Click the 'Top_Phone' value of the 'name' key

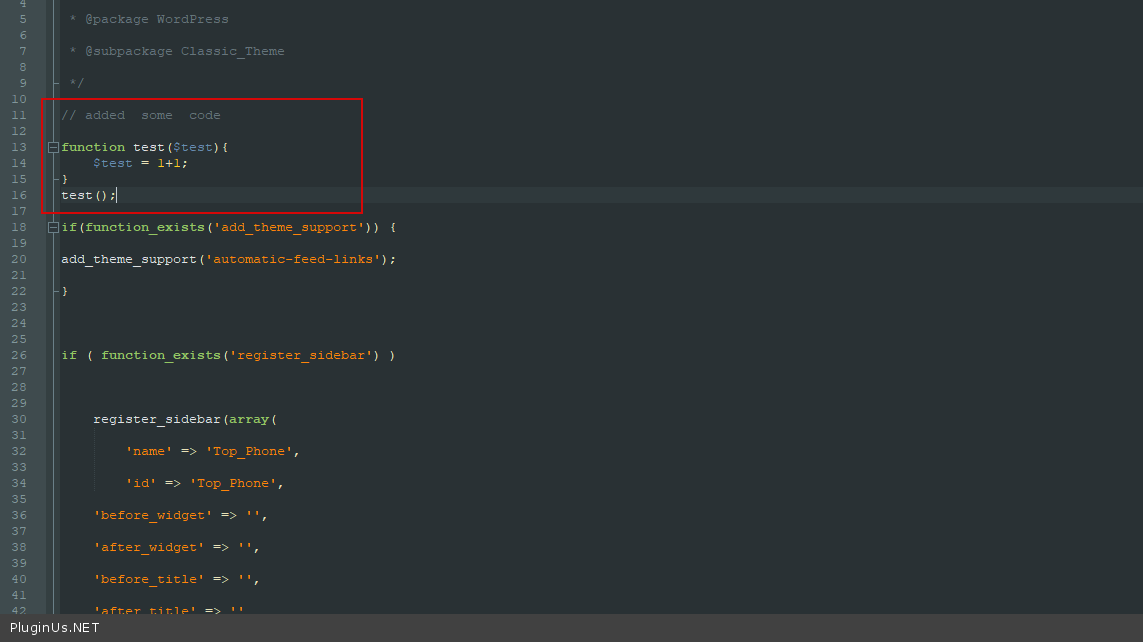click(249, 451)
